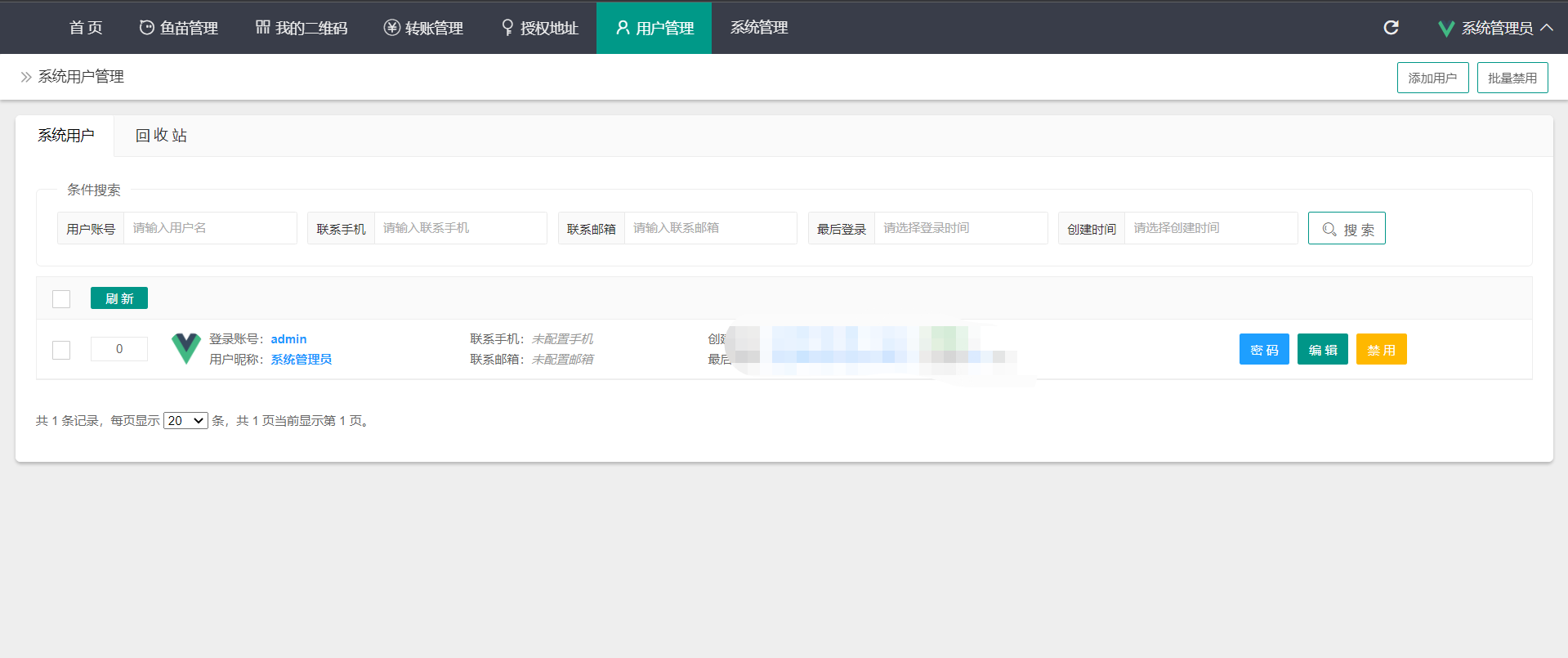Click the 添加用户 button
1568x658 pixels.
point(1433,78)
